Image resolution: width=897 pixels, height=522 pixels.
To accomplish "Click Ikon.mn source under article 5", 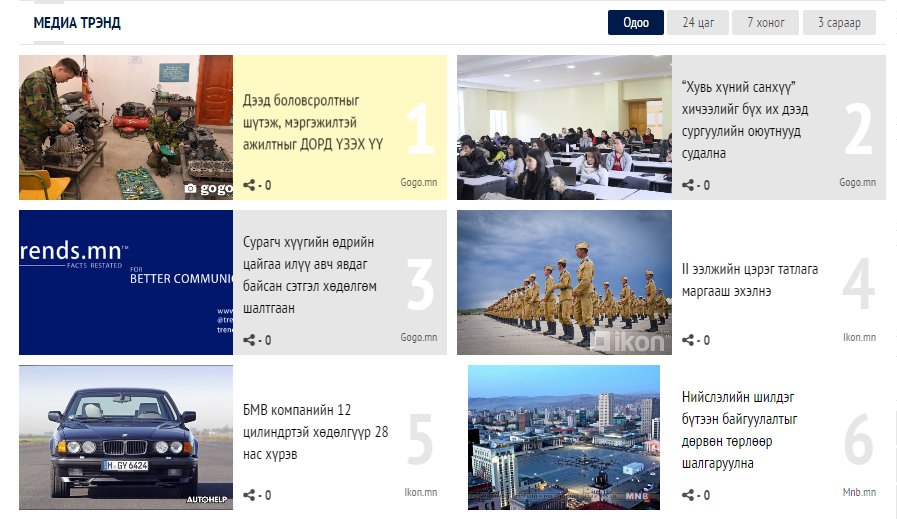I will click(420, 493).
